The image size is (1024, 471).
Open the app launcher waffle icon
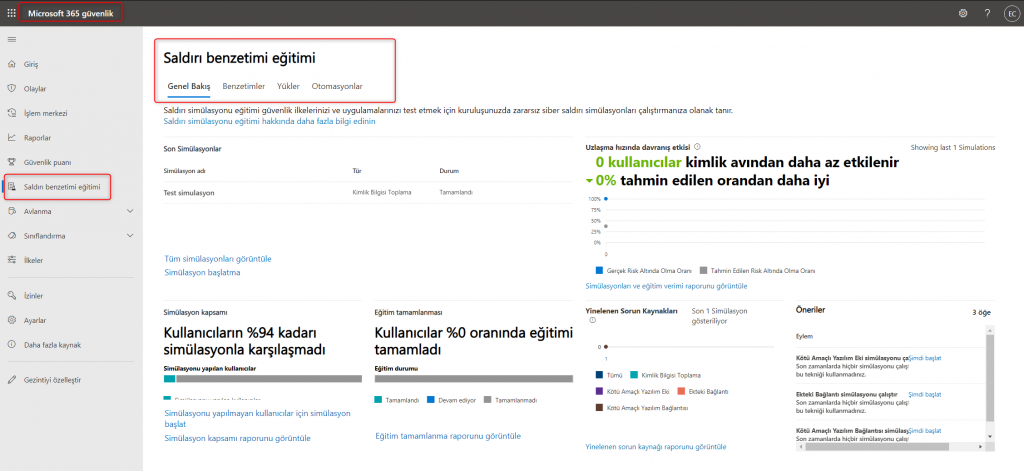pyautogui.click(x=12, y=13)
